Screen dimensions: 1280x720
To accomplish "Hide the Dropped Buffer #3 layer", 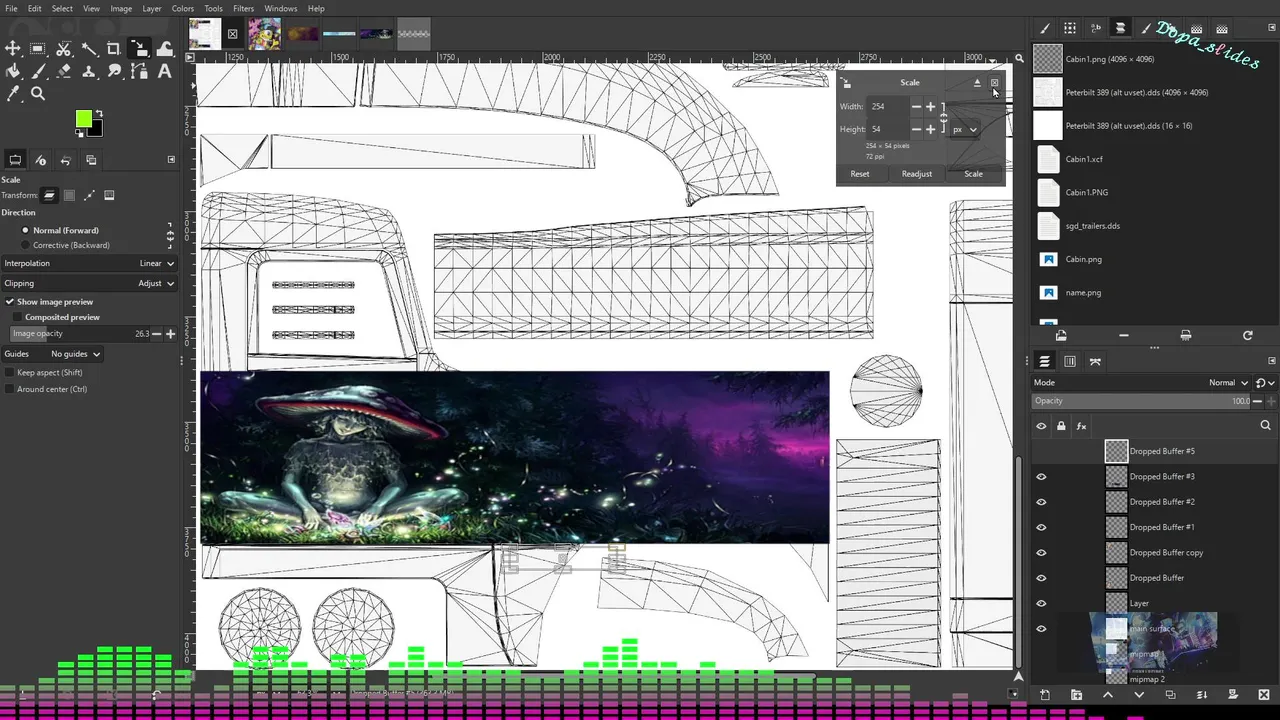I will [x=1041, y=477].
